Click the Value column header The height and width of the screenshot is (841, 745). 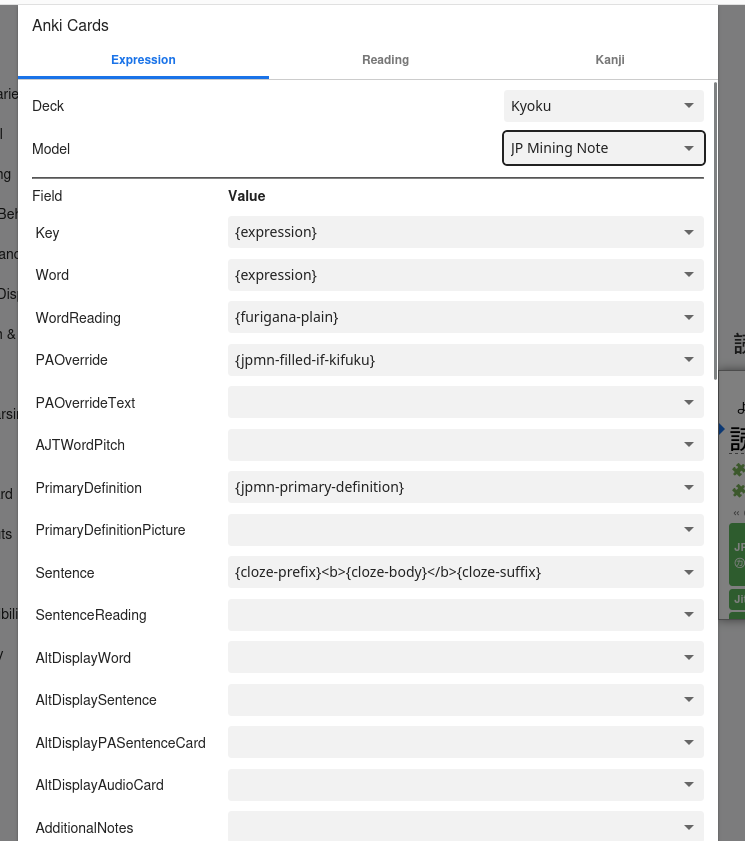click(x=247, y=196)
